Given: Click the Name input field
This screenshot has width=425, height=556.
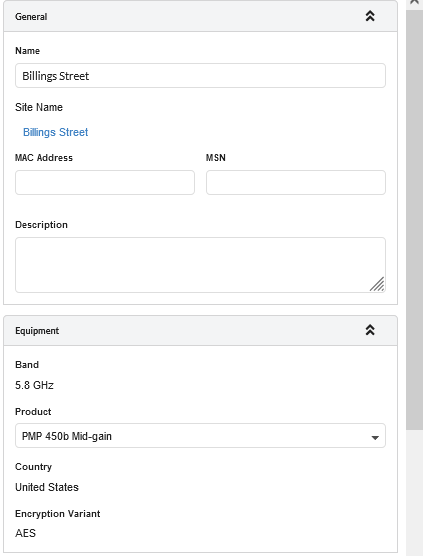Looking at the screenshot, I should coord(200,76).
